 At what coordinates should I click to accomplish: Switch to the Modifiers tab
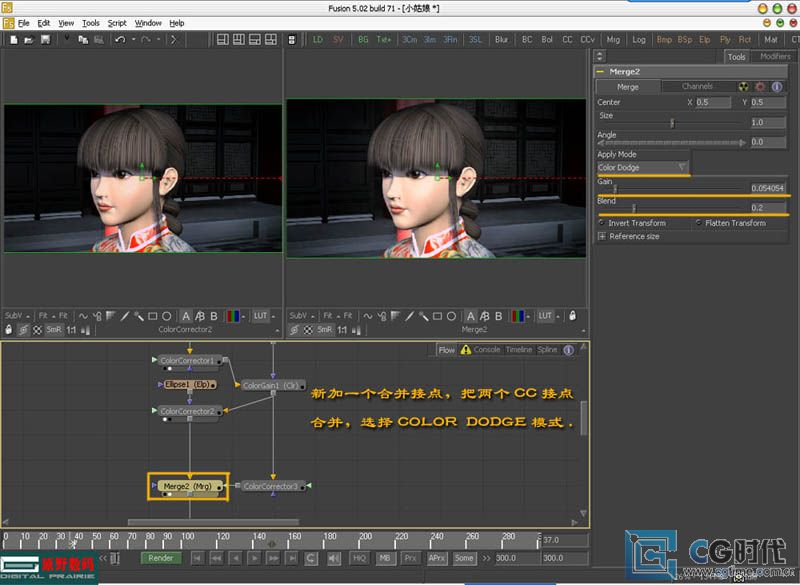(x=775, y=57)
